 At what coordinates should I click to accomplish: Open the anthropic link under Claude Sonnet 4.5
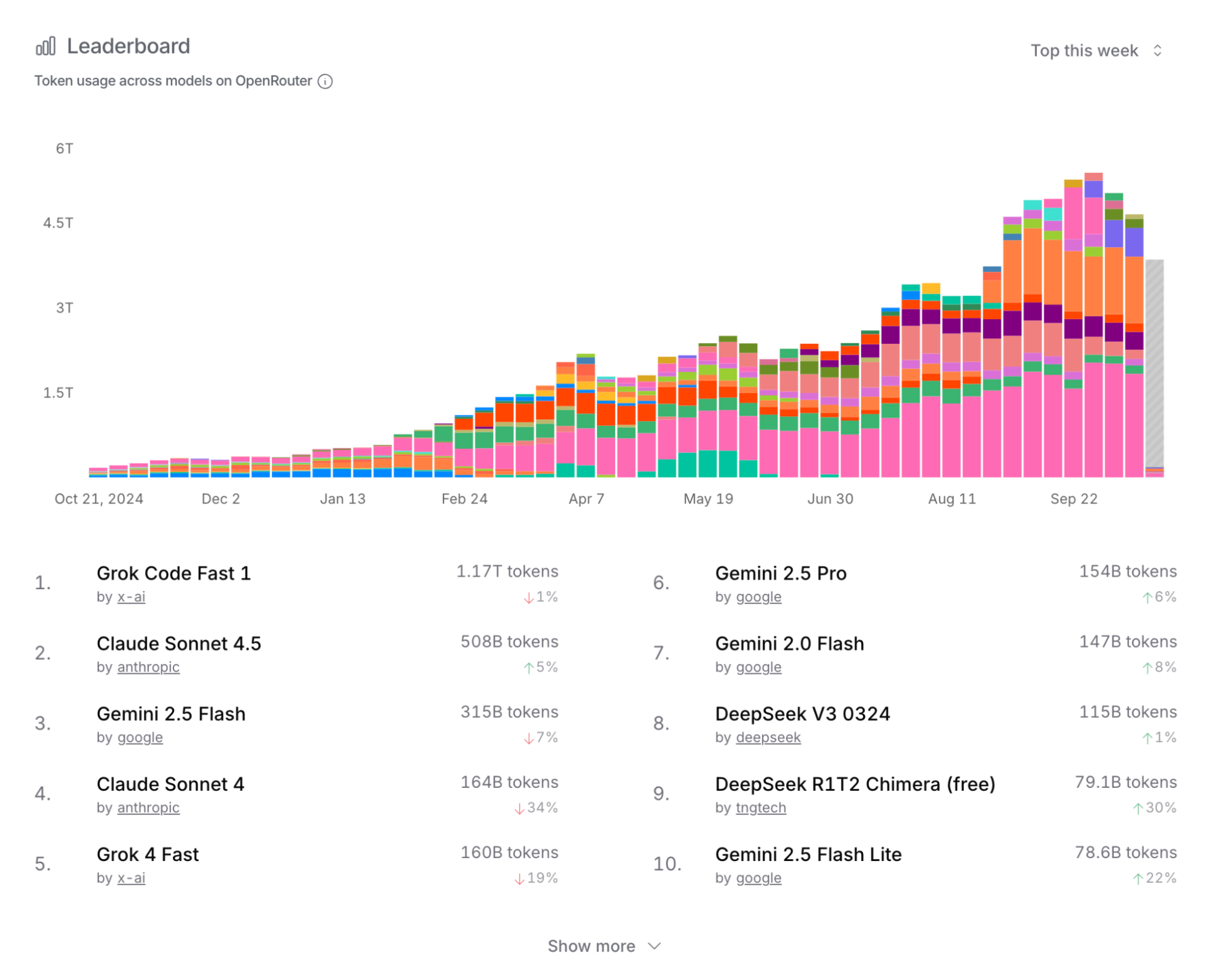[148, 667]
